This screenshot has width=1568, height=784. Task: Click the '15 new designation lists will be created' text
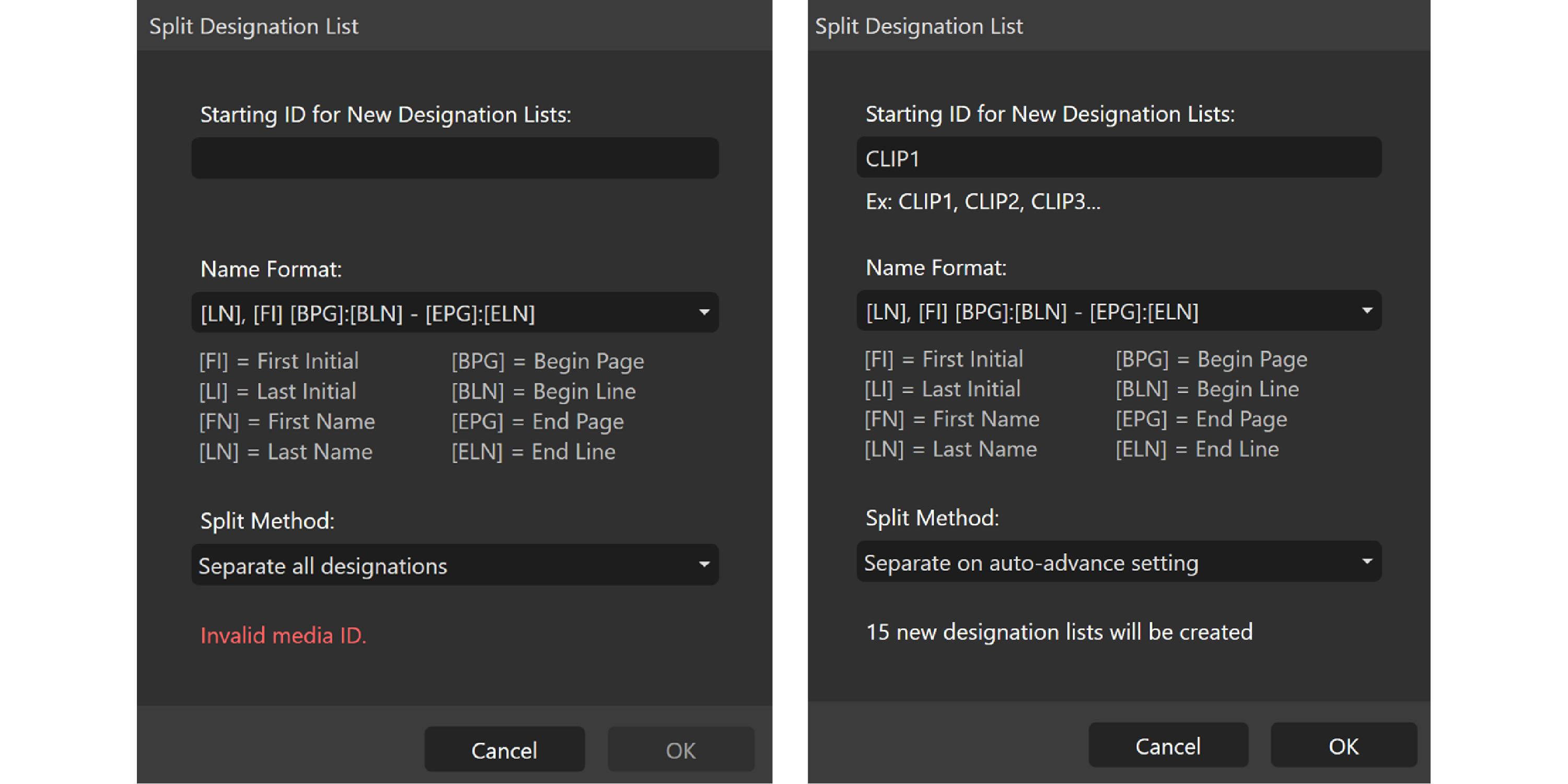point(1059,632)
